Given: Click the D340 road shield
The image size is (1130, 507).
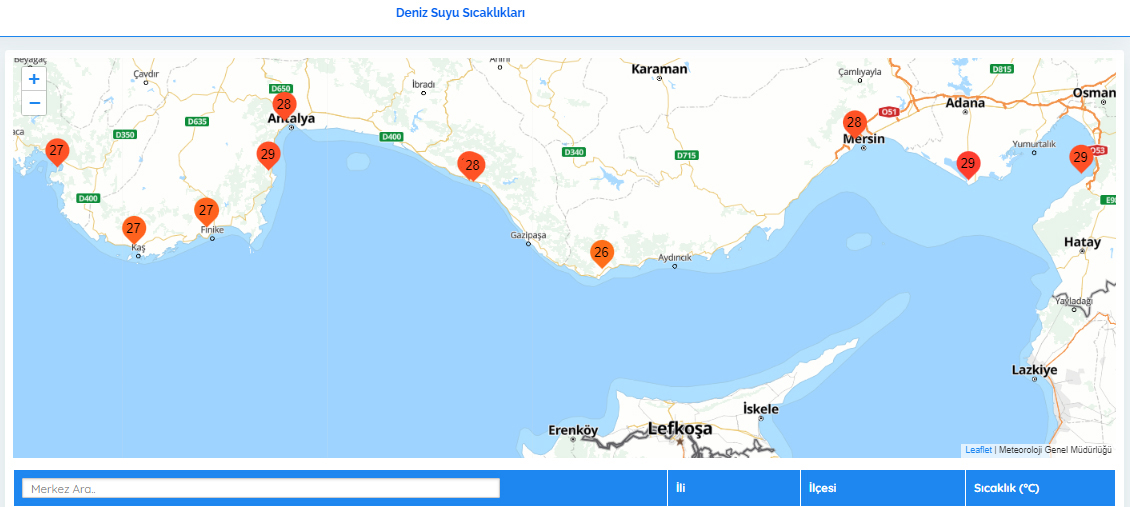Looking at the screenshot, I should 574,153.
